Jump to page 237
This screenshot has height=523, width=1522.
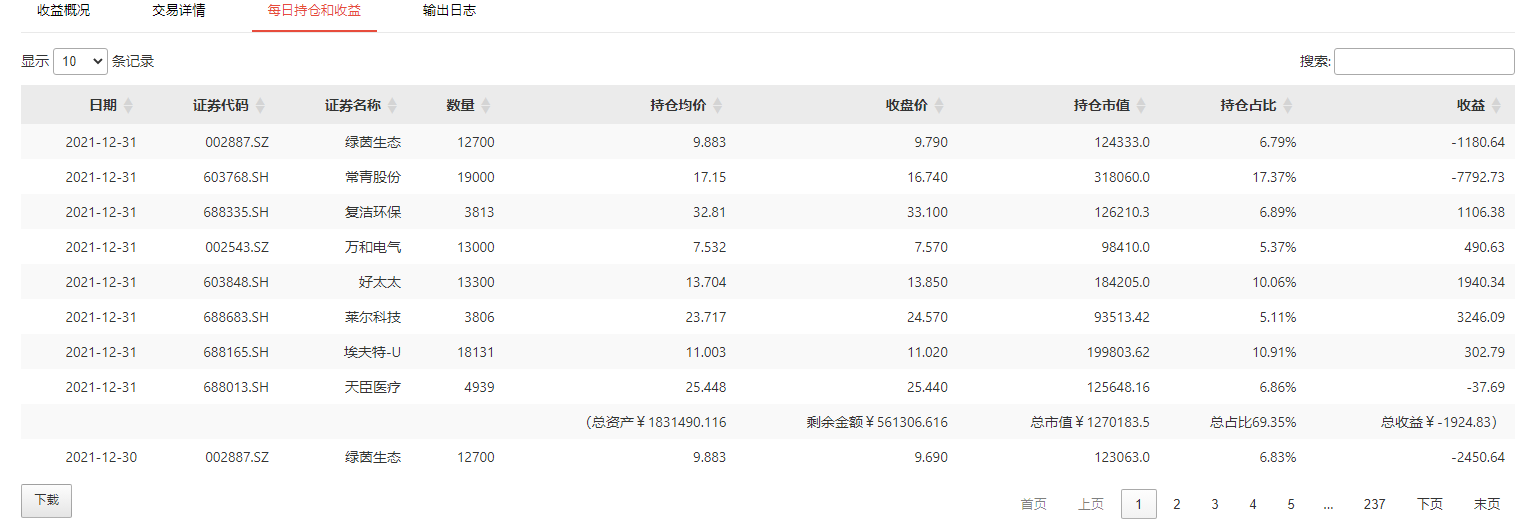tap(1374, 504)
